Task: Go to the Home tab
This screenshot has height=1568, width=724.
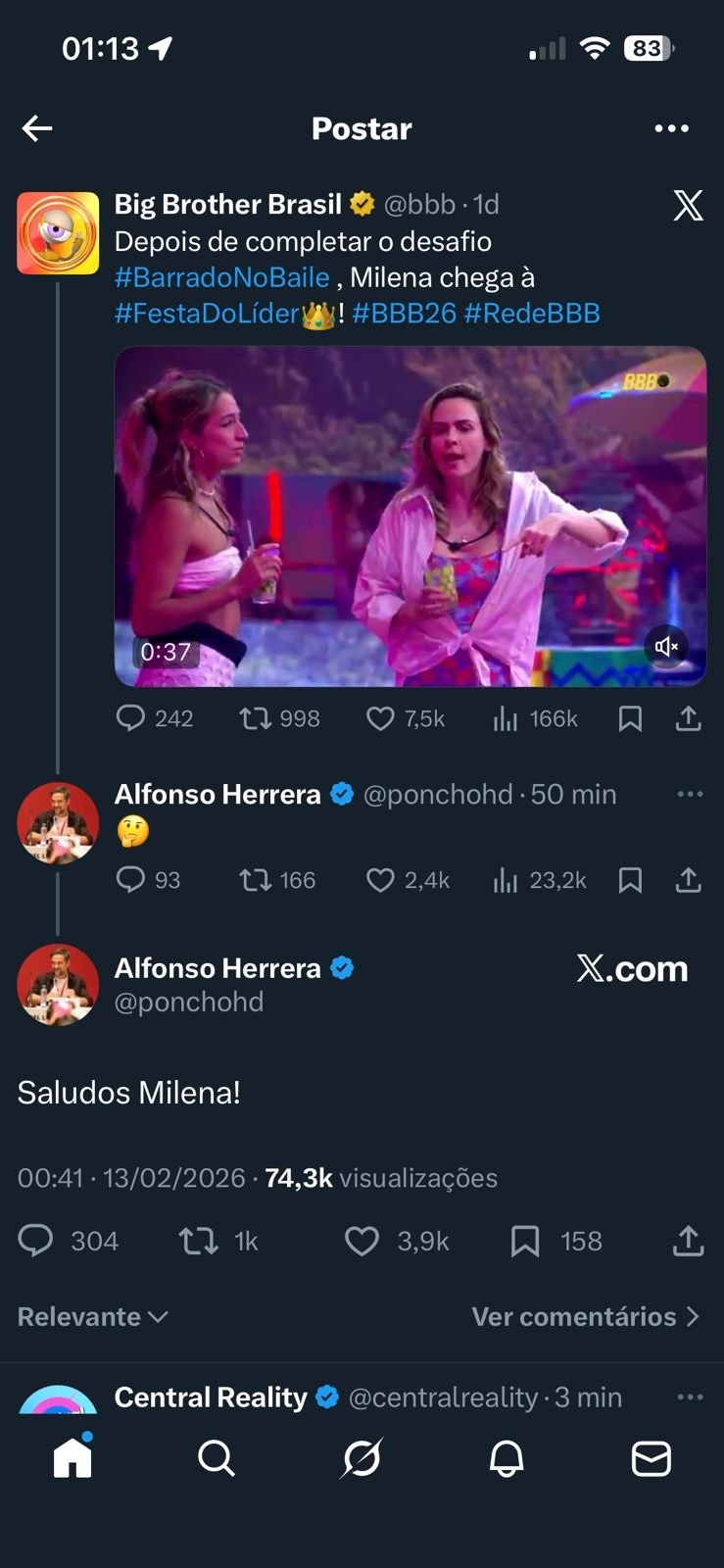Action: point(72,1458)
